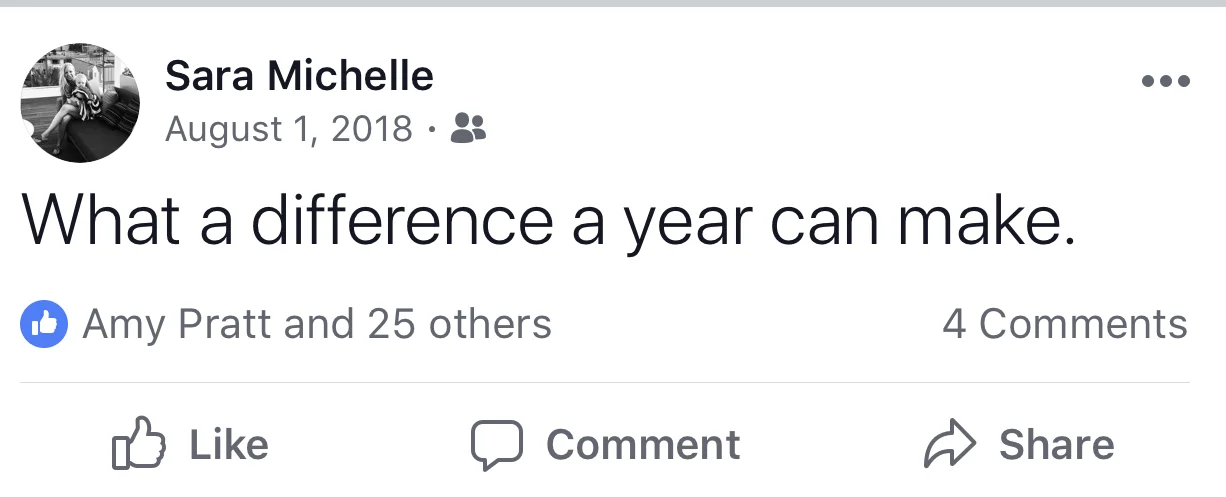1226x497 pixels.
Task: Tap the Share button label
Action: [1056, 445]
